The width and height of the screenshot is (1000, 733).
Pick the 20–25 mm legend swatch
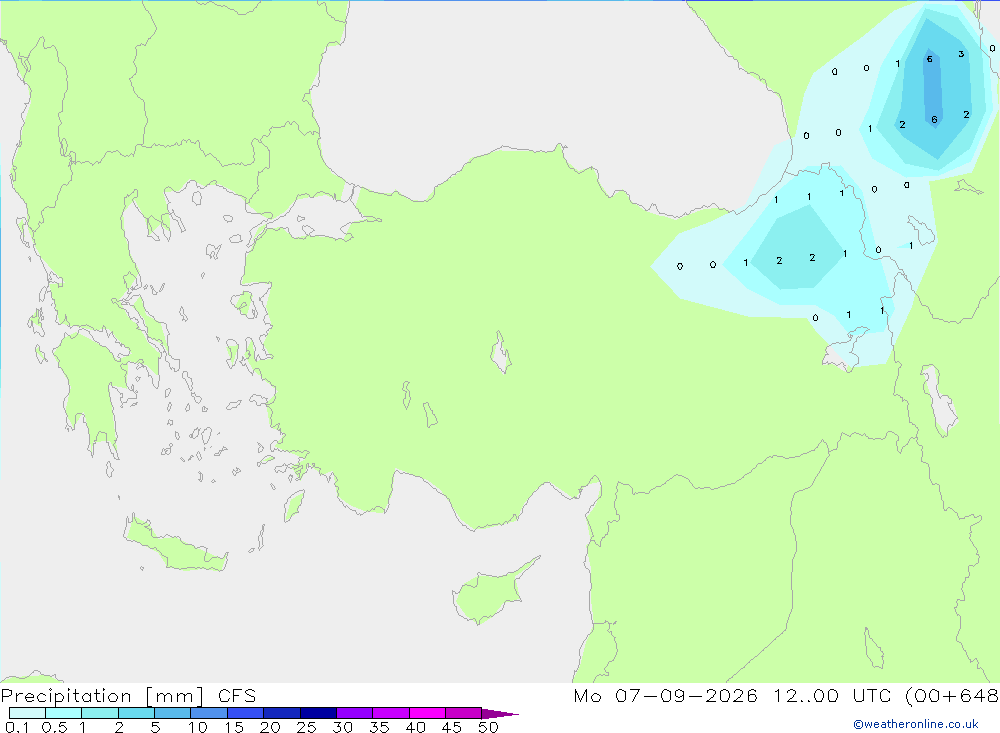[282, 713]
